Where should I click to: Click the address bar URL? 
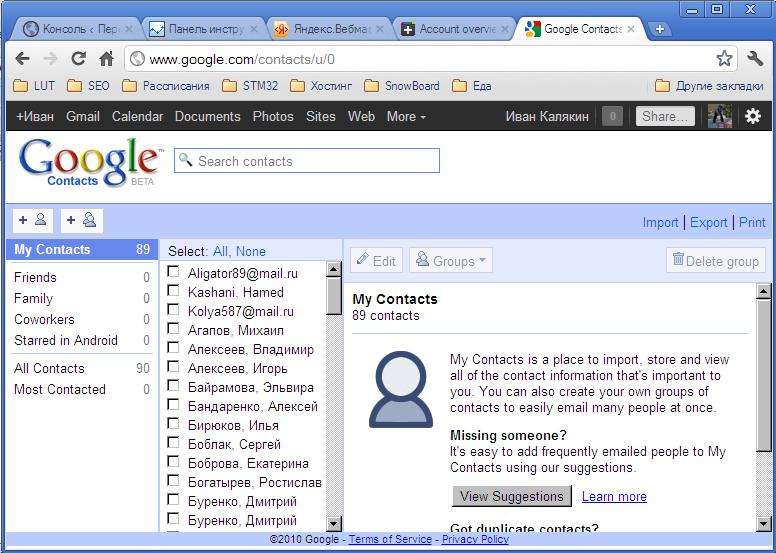click(x=242, y=60)
